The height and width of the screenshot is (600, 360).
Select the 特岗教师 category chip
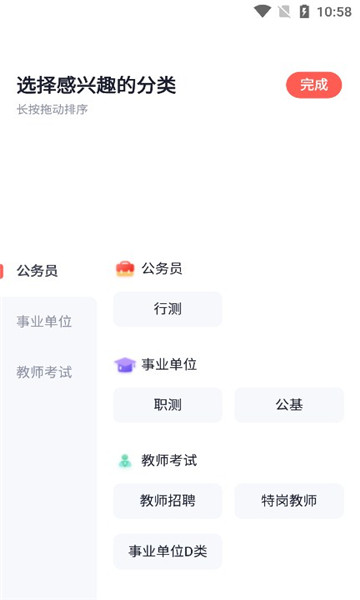tap(289, 501)
